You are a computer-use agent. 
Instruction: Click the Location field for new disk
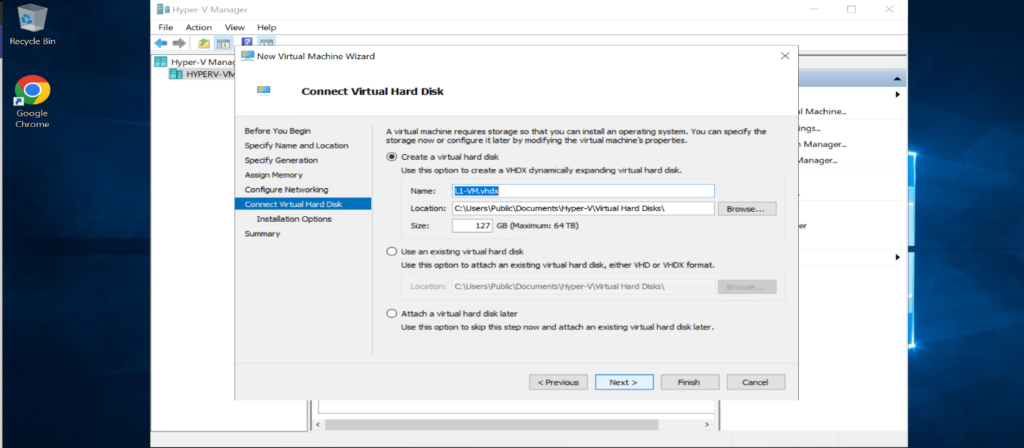click(x=583, y=208)
